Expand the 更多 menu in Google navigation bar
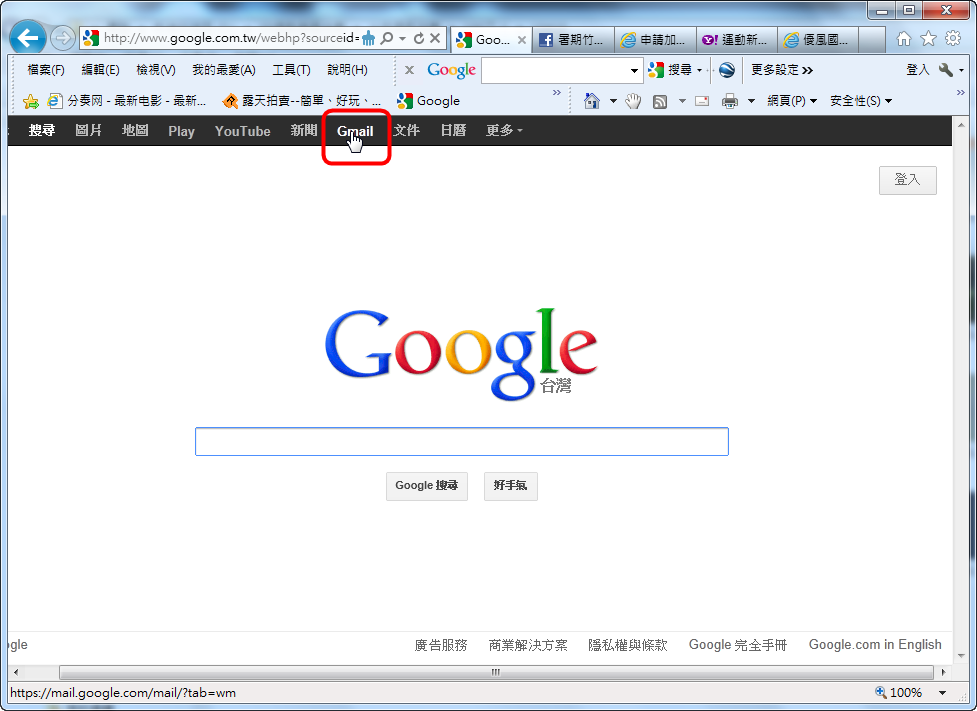The height and width of the screenshot is (711, 977). [x=504, y=130]
